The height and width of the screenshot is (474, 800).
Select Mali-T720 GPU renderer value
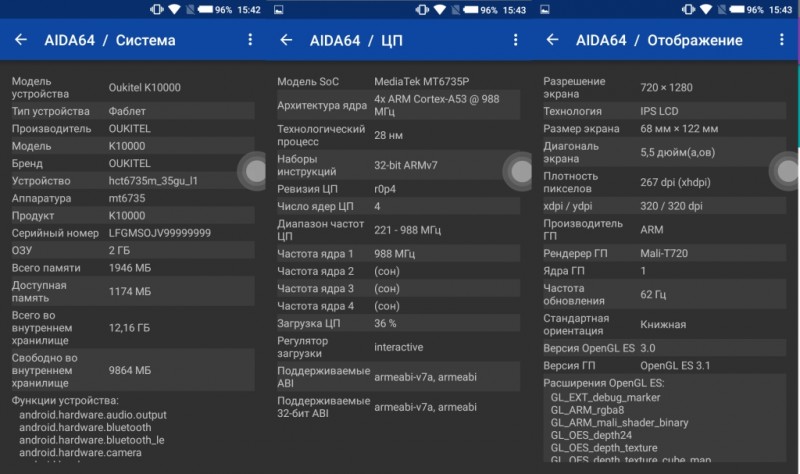click(x=664, y=254)
